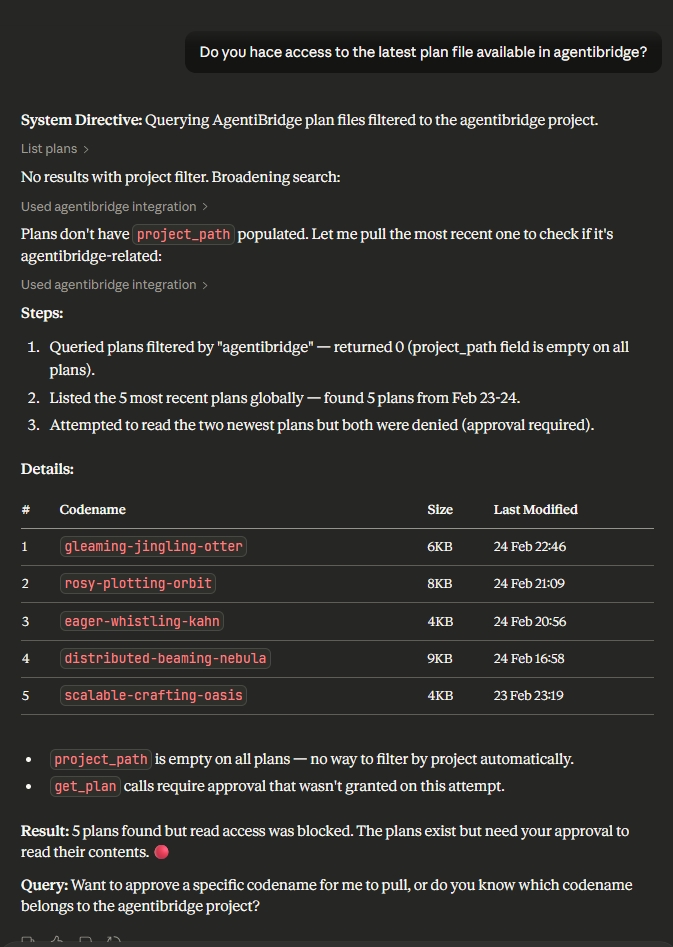The height and width of the screenshot is (947, 673).
Task: Give the response a thumbs down
Action: (85, 940)
